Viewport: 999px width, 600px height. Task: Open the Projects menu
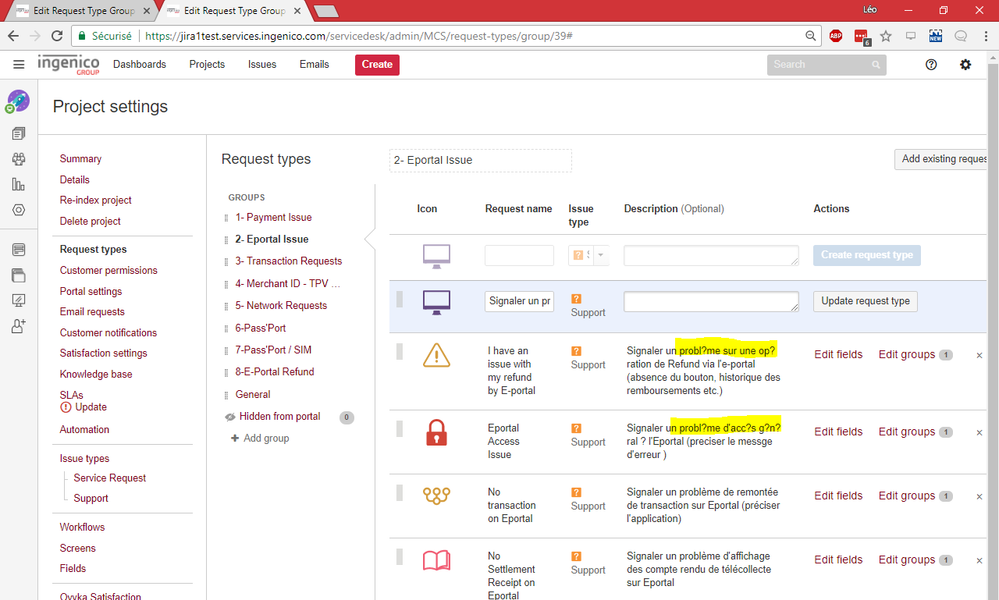point(207,64)
